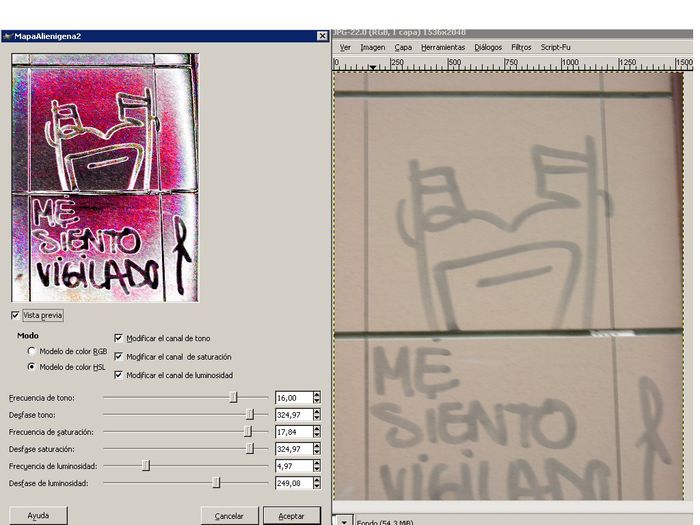Open the Herramientas menu in GIMP

[x=443, y=47]
